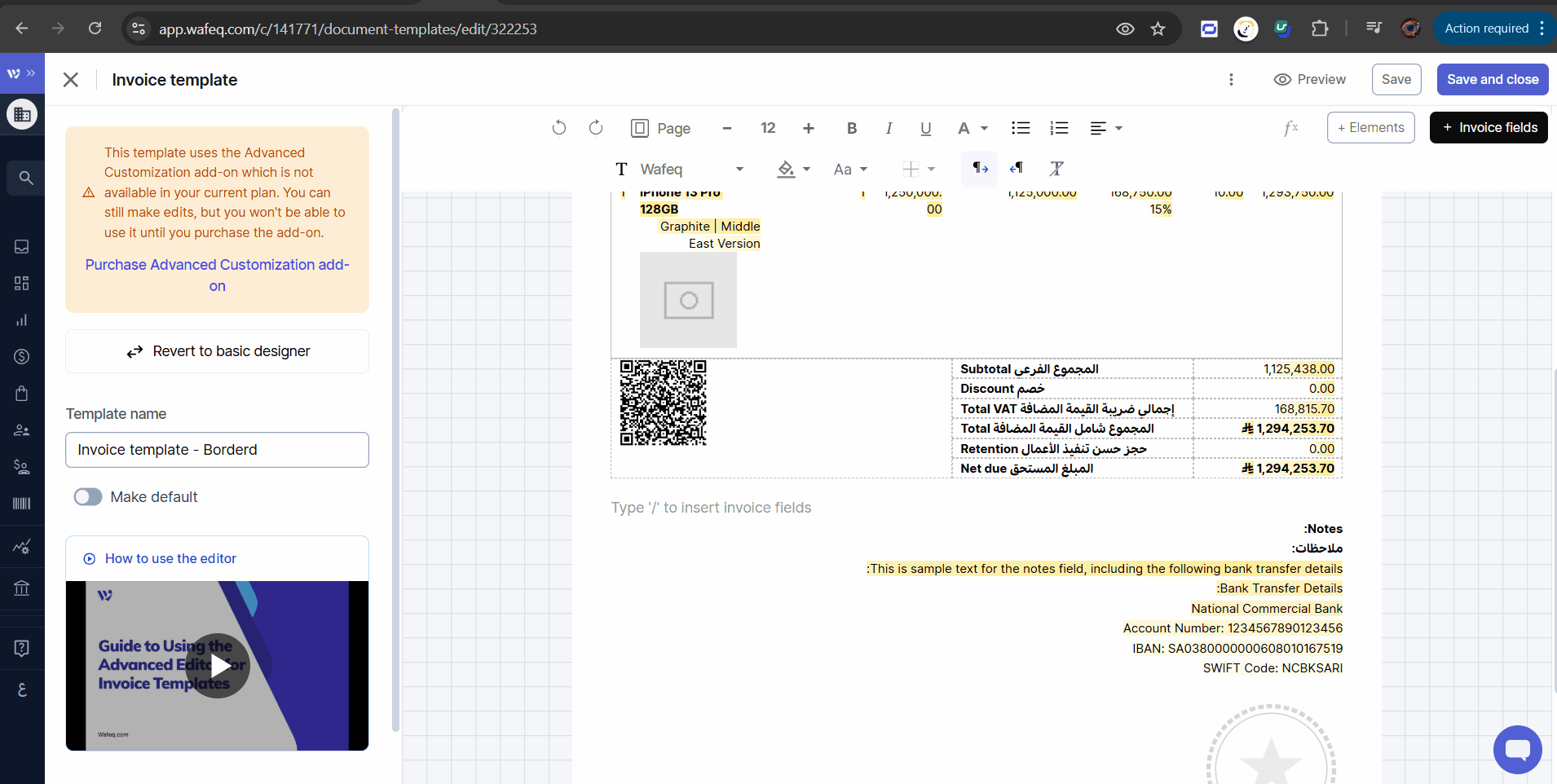The image size is (1557, 784).
Task: Open shopping bag purchases icon in sidebar
Action: click(22, 394)
